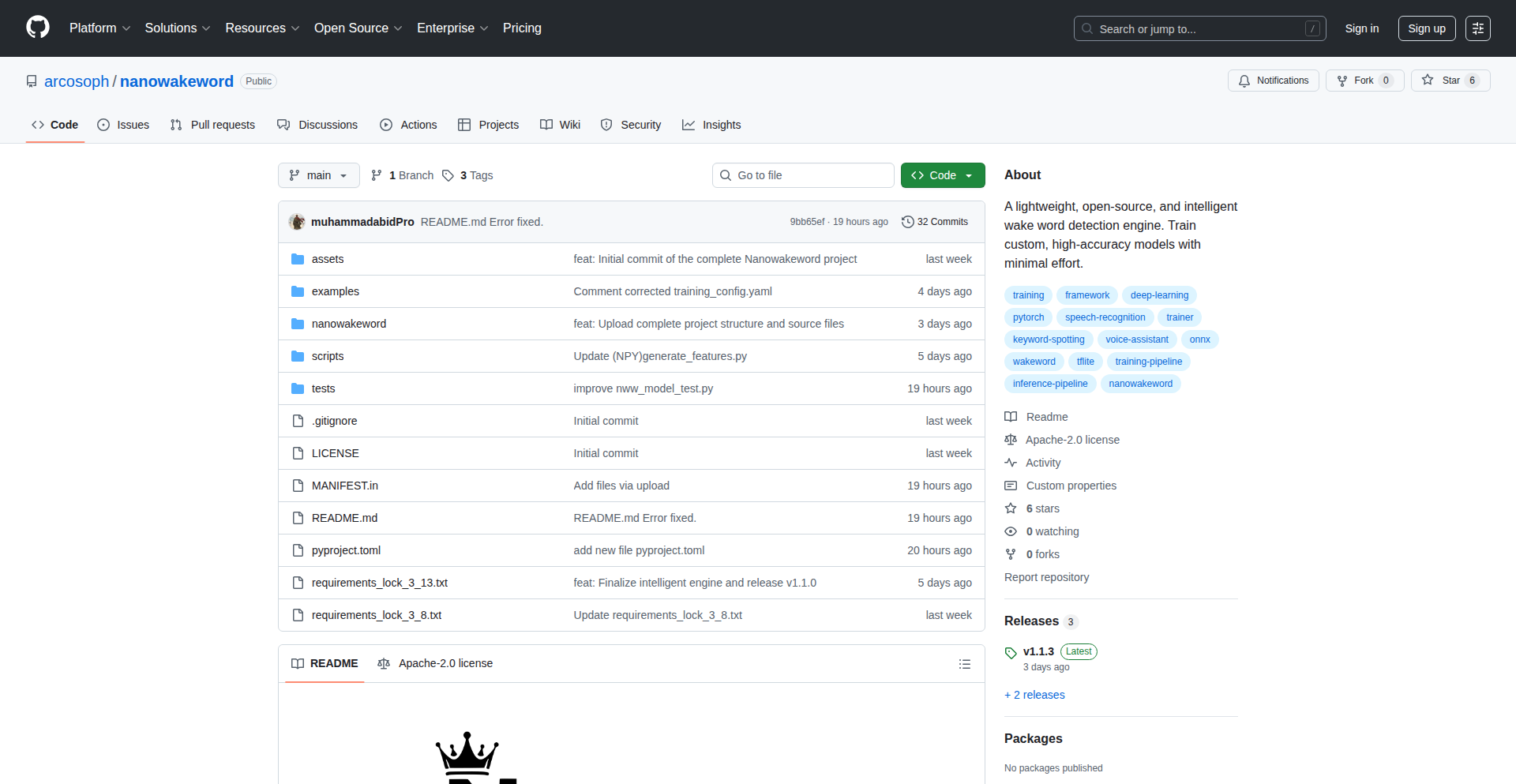The height and width of the screenshot is (784, 1516).
Task: Open the 'add new file pyproject.toml' commit message
Action: [x=639, y=550]
